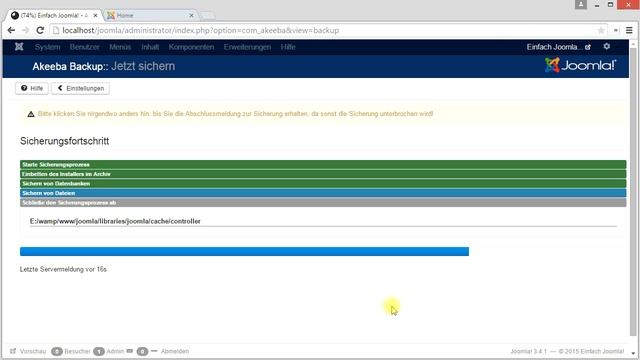This screenshot has height=360, width=640.
Task: Click the Vorschau external-link icon
Action: (x=13, y=351)
